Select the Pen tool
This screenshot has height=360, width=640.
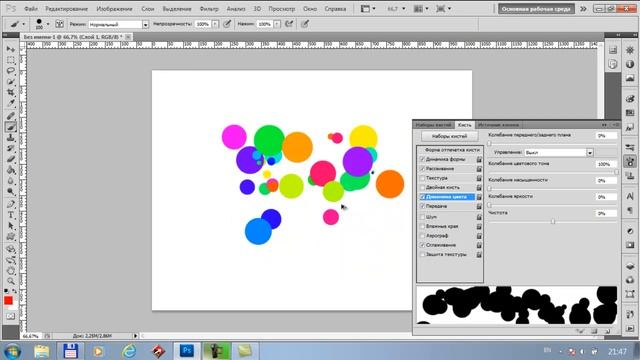(11, 204)
